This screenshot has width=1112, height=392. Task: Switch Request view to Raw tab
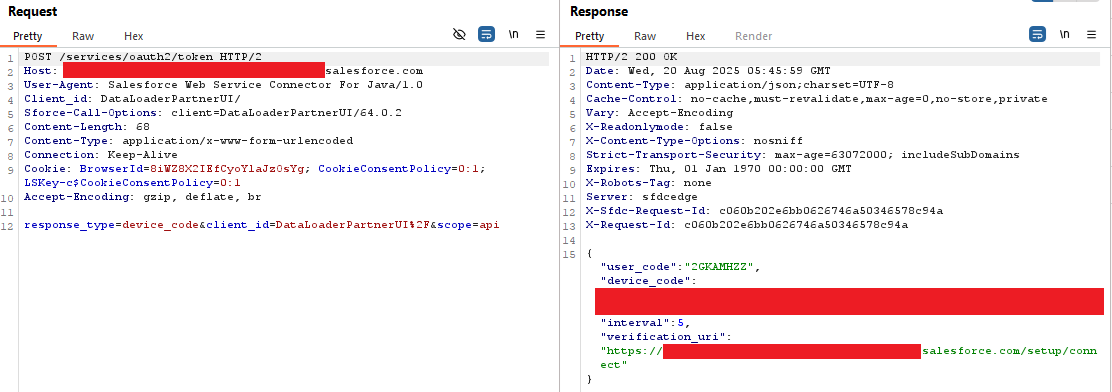click(83, 36)
